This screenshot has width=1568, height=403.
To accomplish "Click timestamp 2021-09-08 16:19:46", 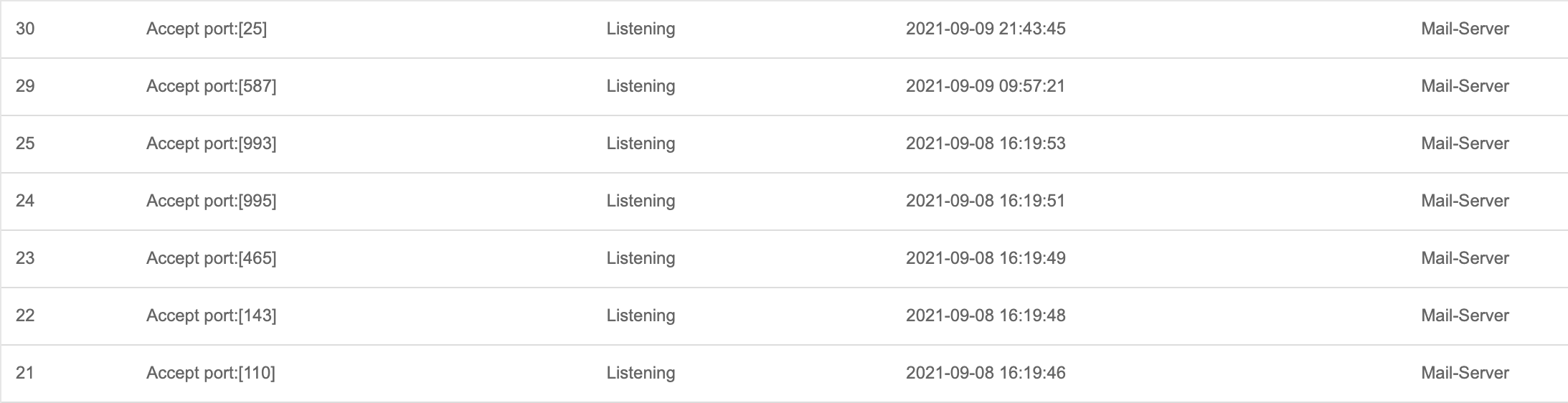I will (986, 373).
